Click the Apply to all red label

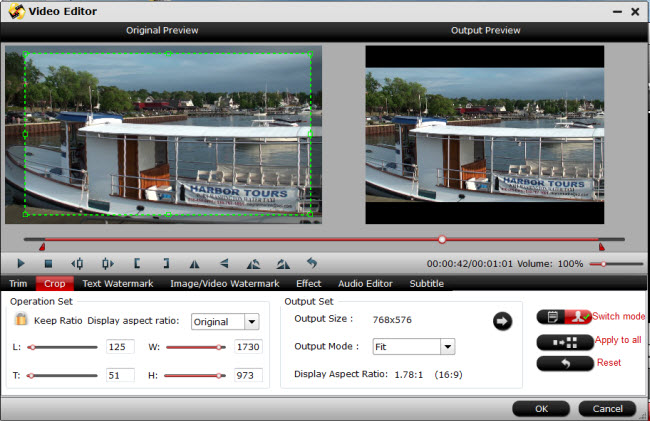click(x=618, y=340)
